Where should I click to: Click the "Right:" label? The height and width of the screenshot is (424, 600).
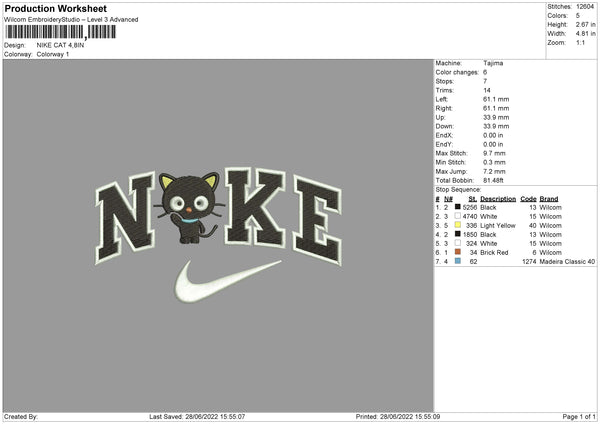point(444,108)
